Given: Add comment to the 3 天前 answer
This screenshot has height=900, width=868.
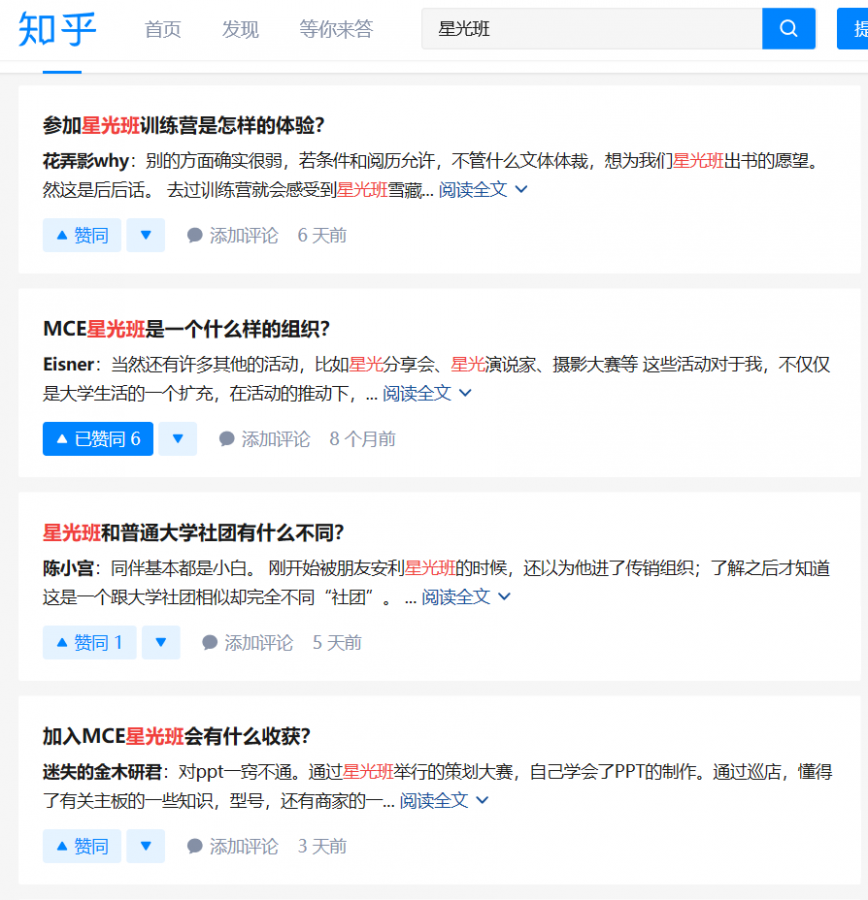Looking at the screenshot, I should pos(232,847).
